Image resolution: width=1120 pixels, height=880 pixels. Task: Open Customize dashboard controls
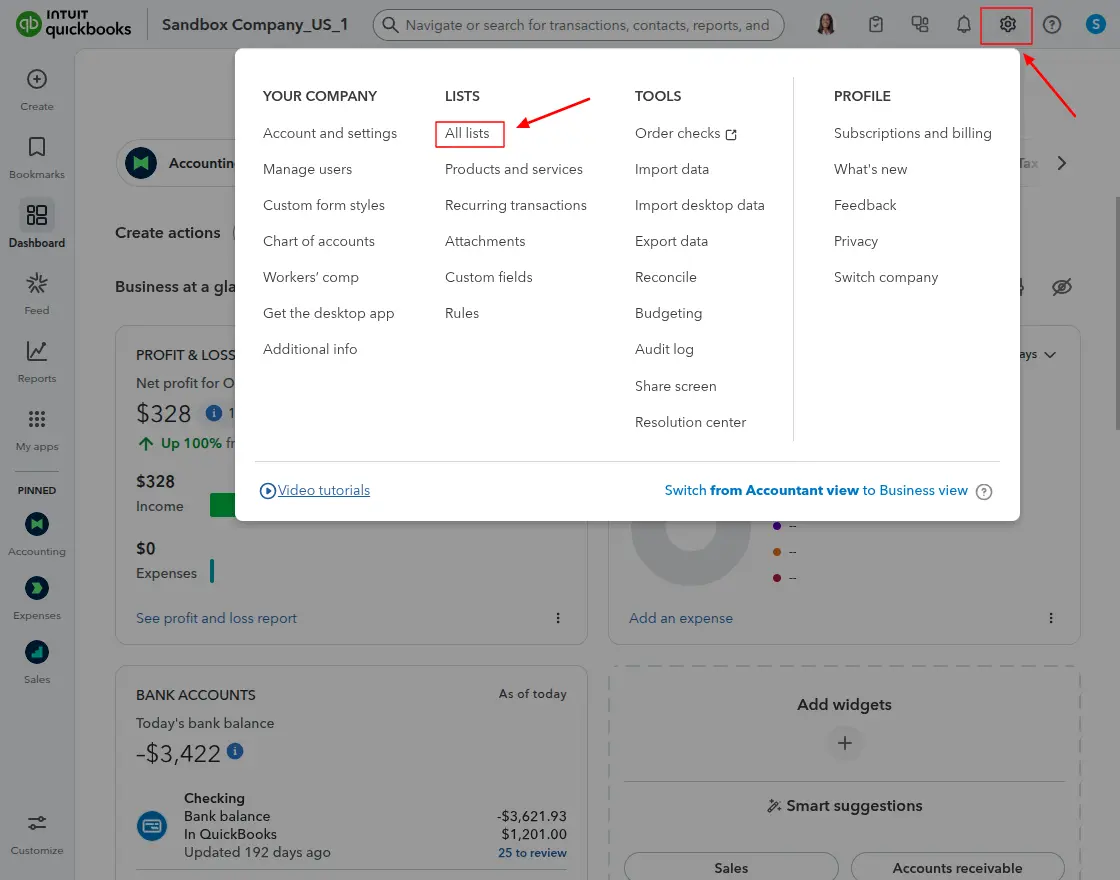click(x=37, y=824)
